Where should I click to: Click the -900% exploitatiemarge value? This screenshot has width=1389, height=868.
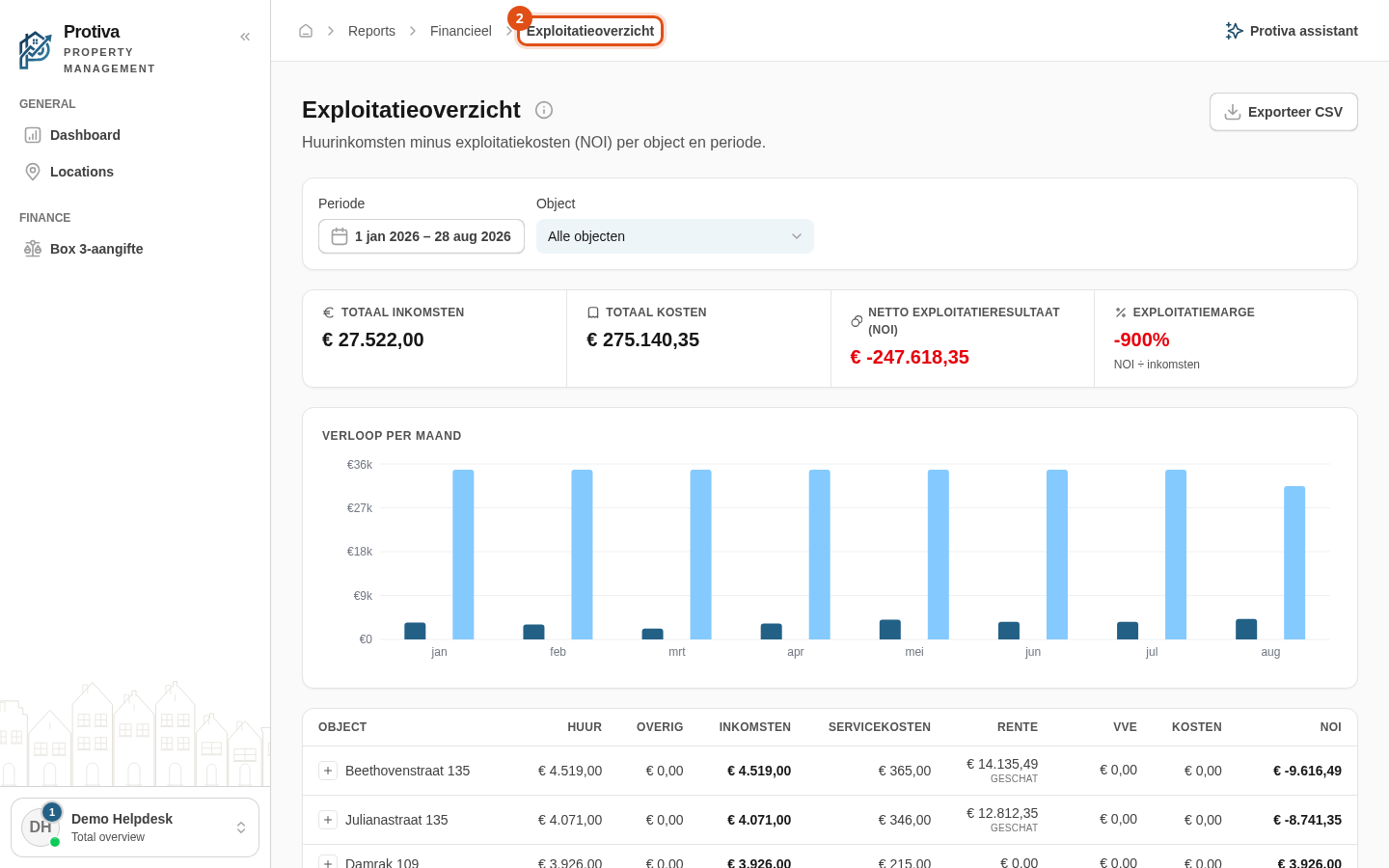pyautogui.click(x=1142, y=339)
